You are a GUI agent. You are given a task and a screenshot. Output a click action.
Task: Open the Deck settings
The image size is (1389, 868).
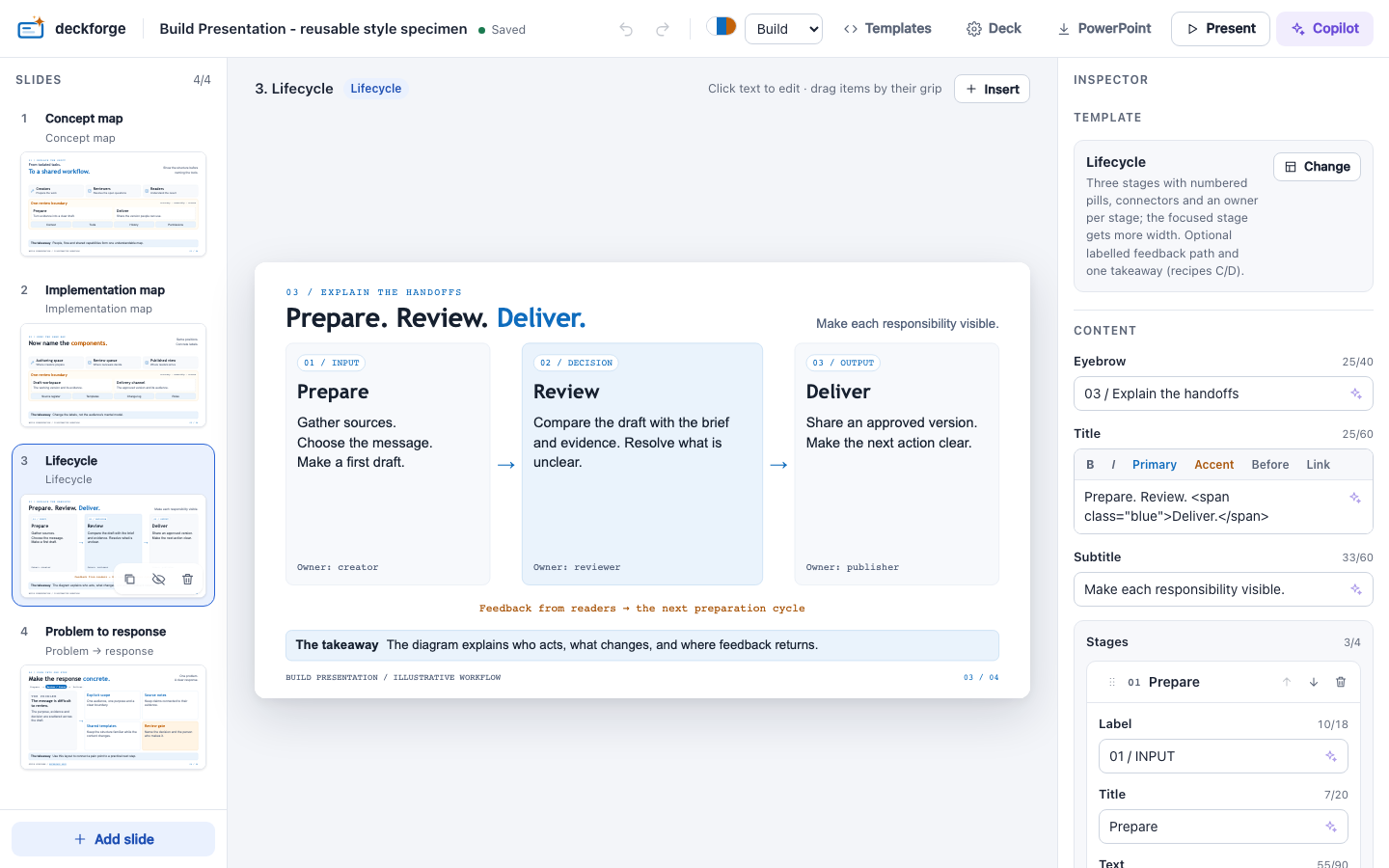point(994,29)
